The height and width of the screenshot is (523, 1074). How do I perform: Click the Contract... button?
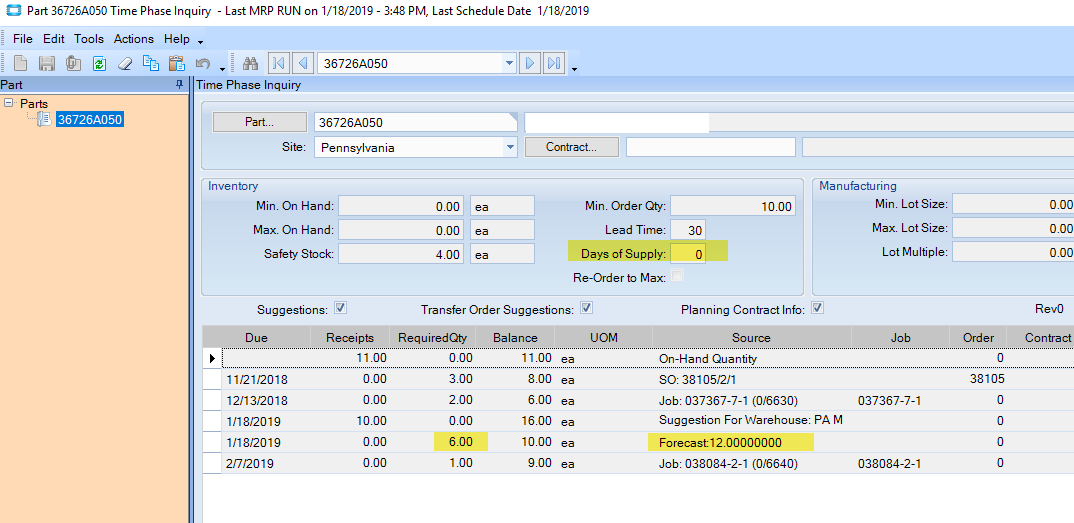[x=571, y=147]
